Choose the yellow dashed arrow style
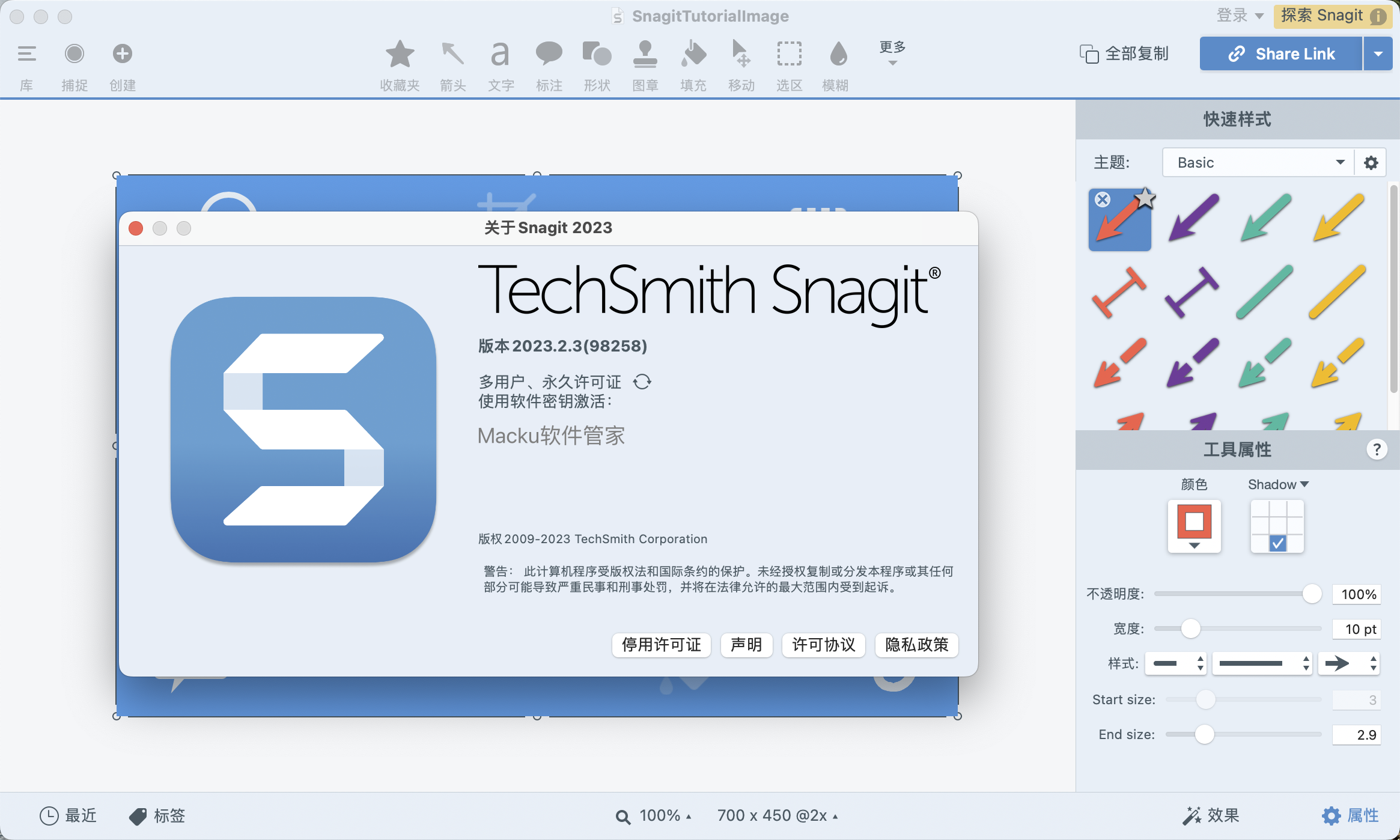 tap(1338, 363)
